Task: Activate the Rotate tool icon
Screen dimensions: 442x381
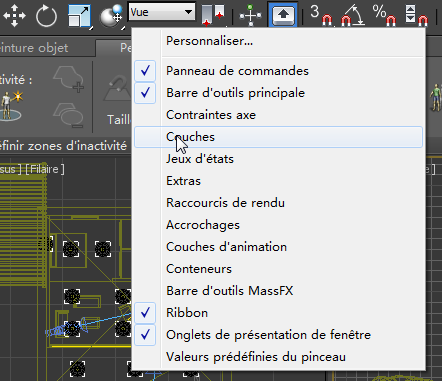Action: (46, 16)
